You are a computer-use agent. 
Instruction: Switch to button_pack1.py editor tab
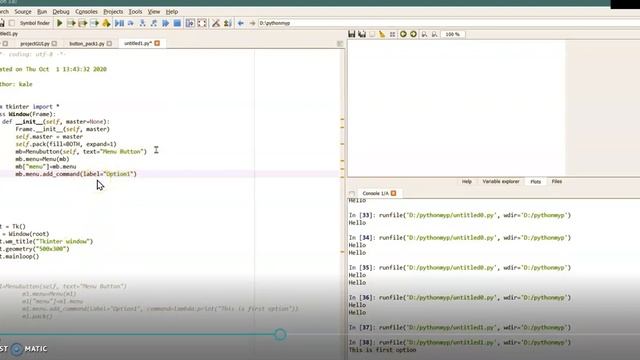[87, 43]
